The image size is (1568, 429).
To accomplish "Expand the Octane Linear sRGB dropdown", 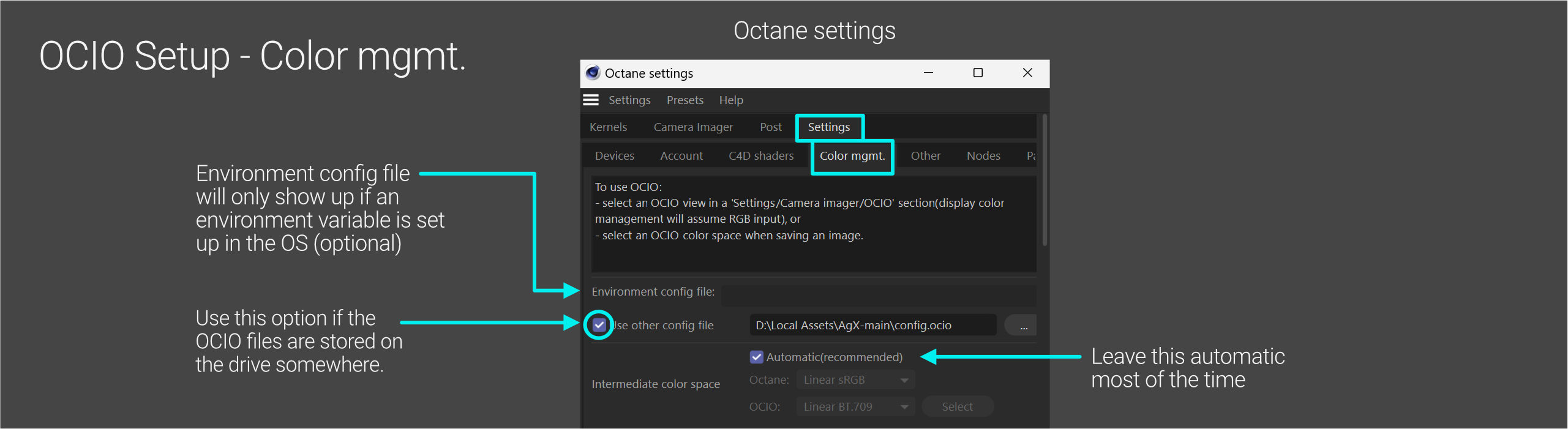I will click(x=855, y=380).
